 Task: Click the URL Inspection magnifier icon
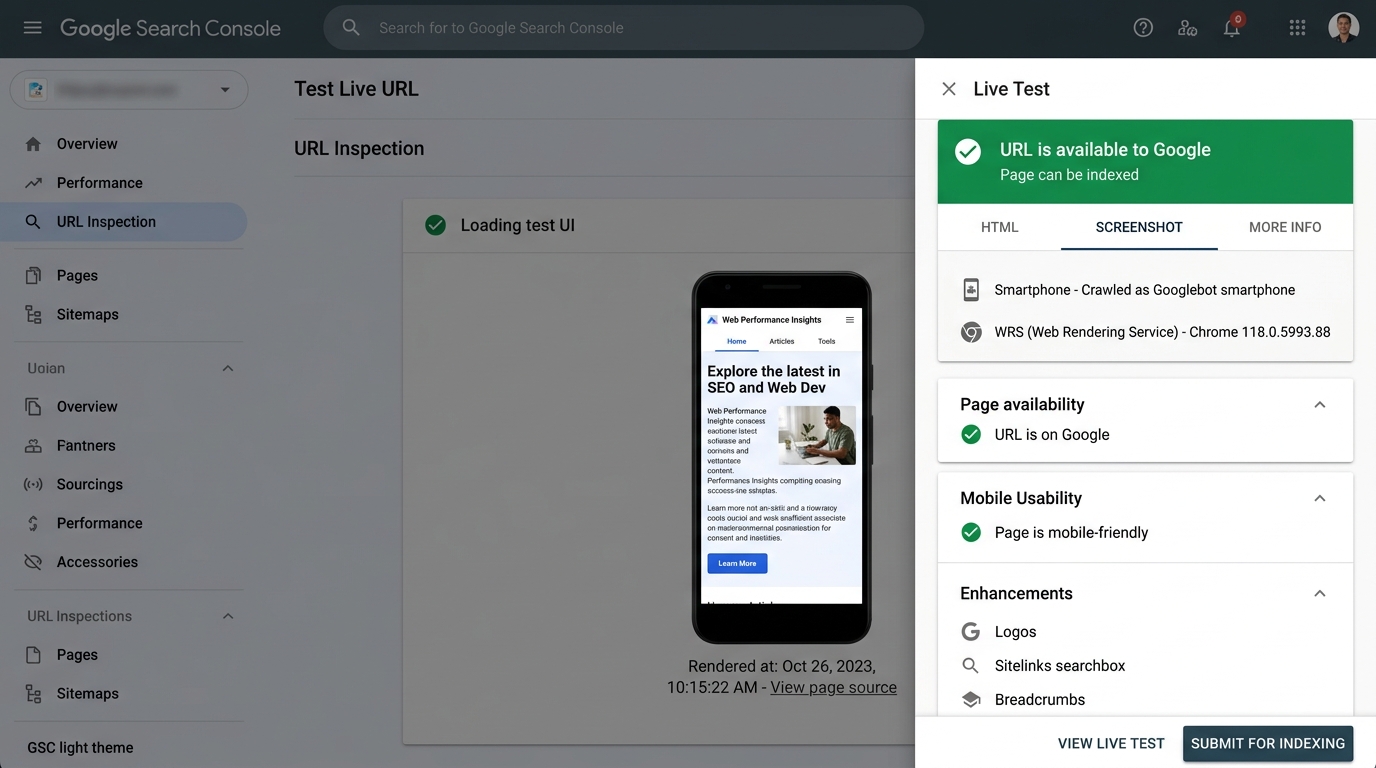[33, 222]
